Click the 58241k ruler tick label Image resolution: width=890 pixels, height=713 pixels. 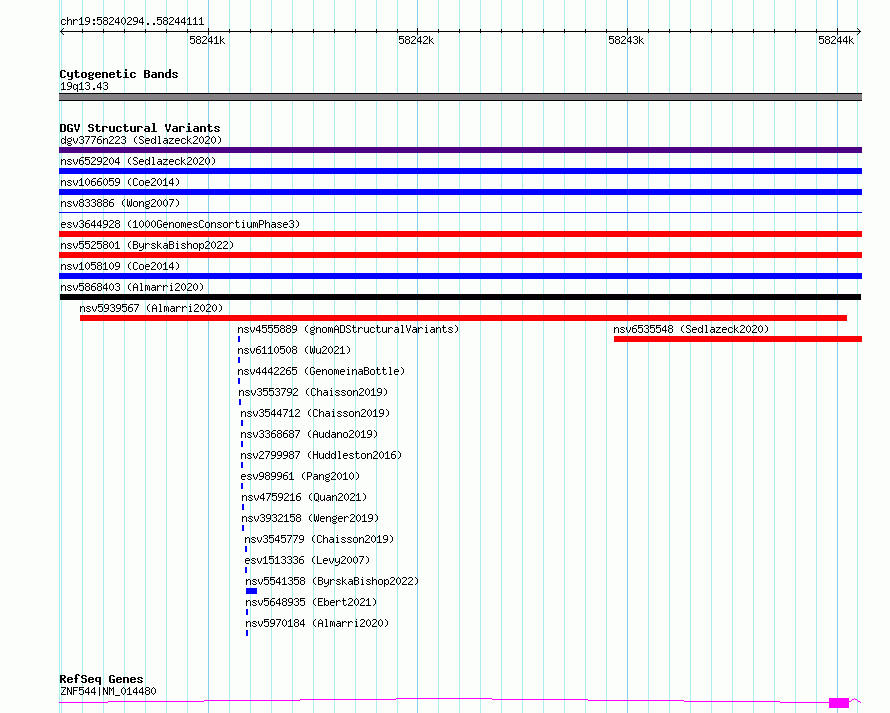click(207, 40)
